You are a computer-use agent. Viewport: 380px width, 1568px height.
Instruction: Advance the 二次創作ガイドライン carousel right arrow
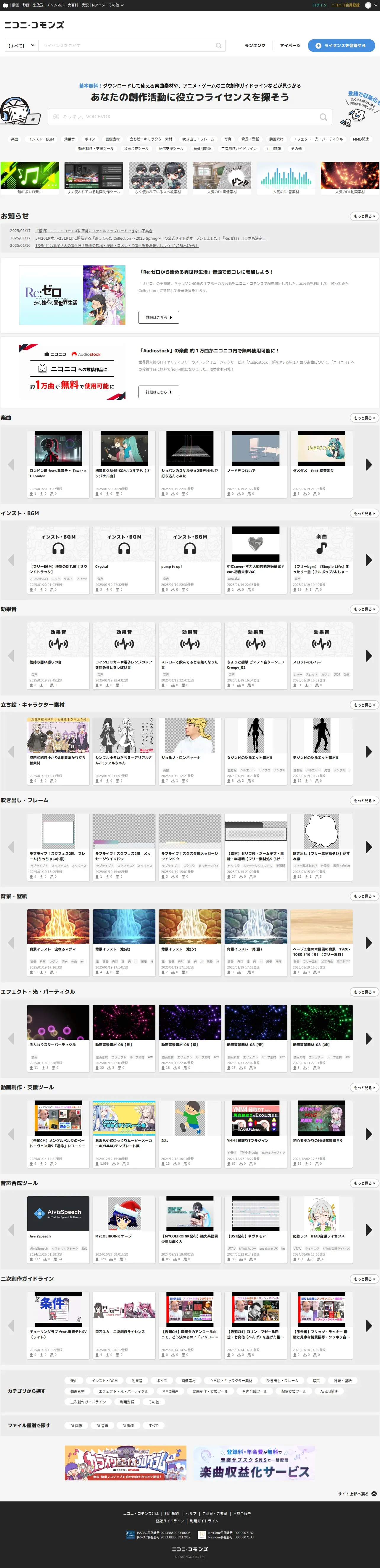pyautogui.click(x=368, y=1325)
